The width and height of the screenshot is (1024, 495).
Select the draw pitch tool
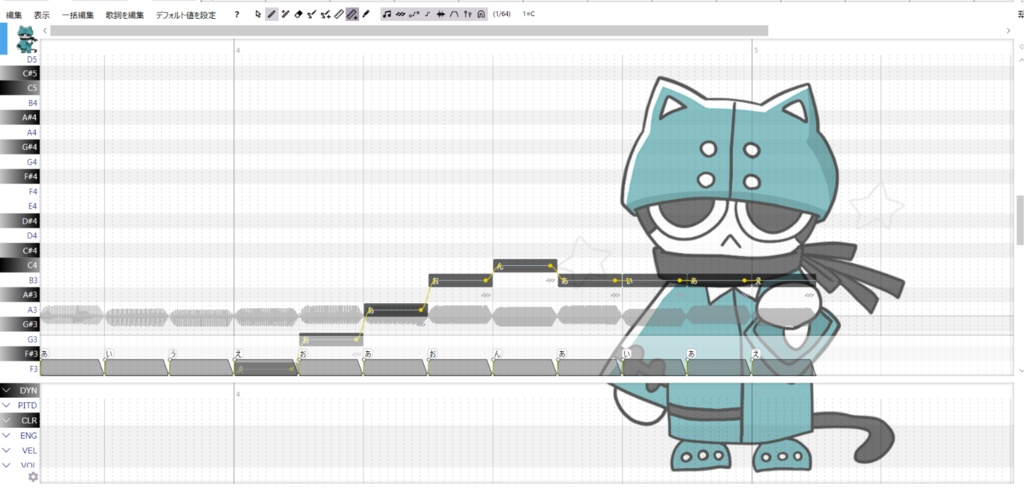pyautogui.click(x=312, y=14)
